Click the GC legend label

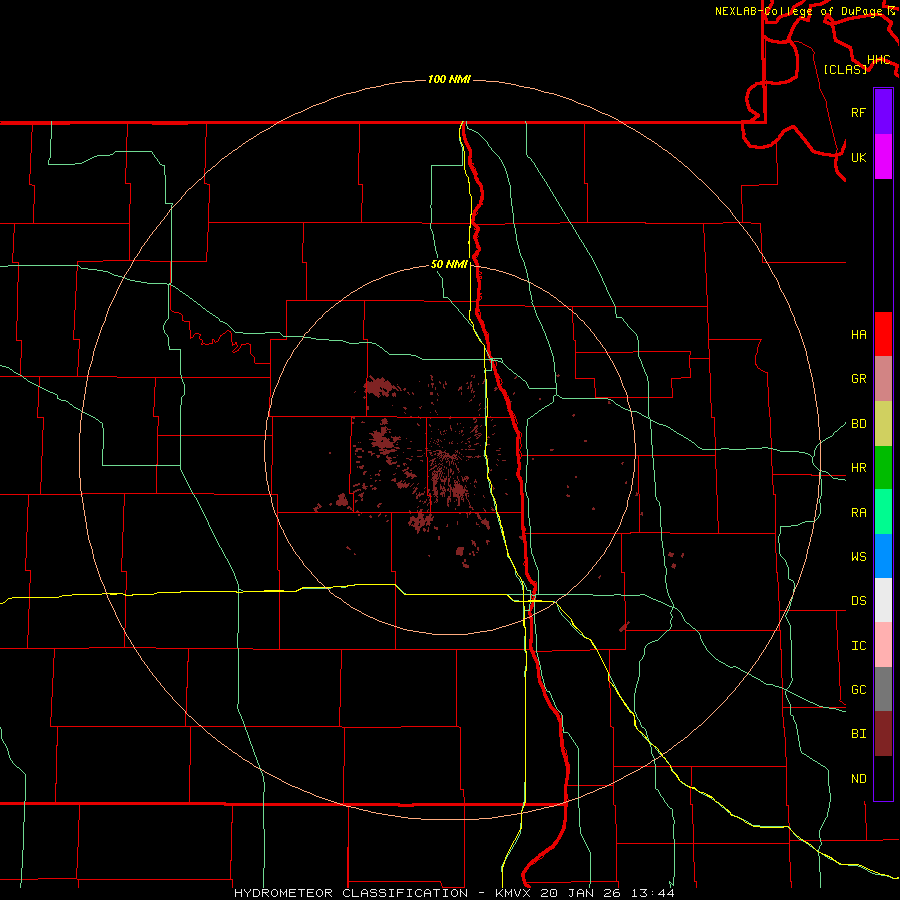point(858,690)
